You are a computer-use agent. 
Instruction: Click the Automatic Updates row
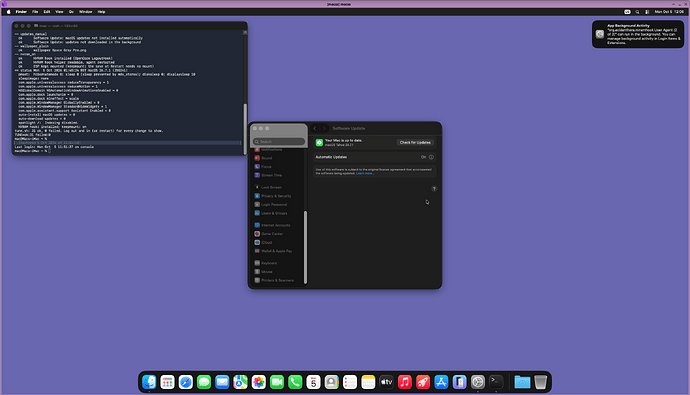374,157
